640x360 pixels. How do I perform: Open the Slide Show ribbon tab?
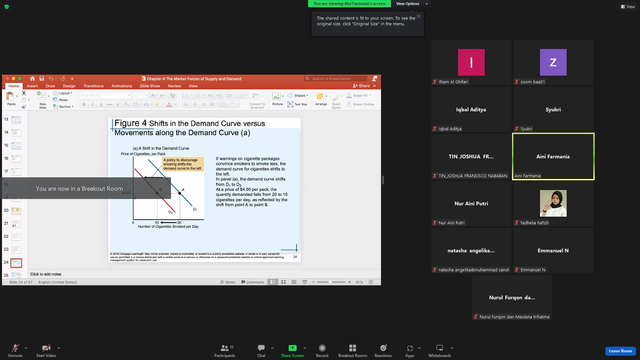150,86
